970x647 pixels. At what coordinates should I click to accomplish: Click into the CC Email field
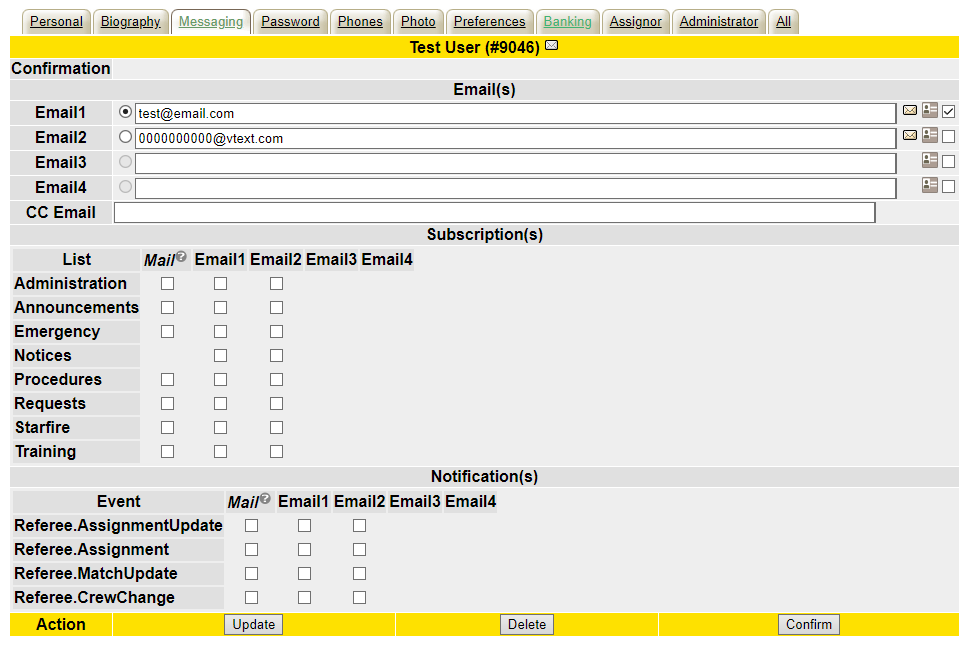tap(494, 212)
